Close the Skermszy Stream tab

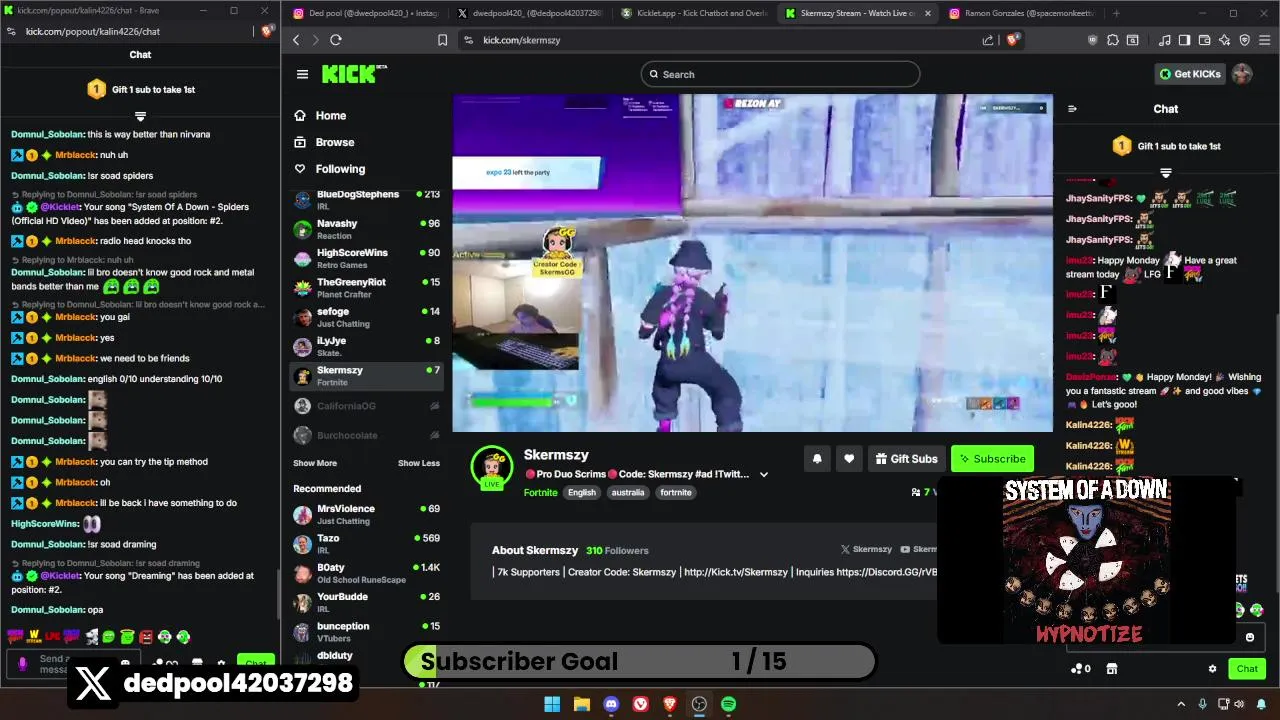coord(928,13)
